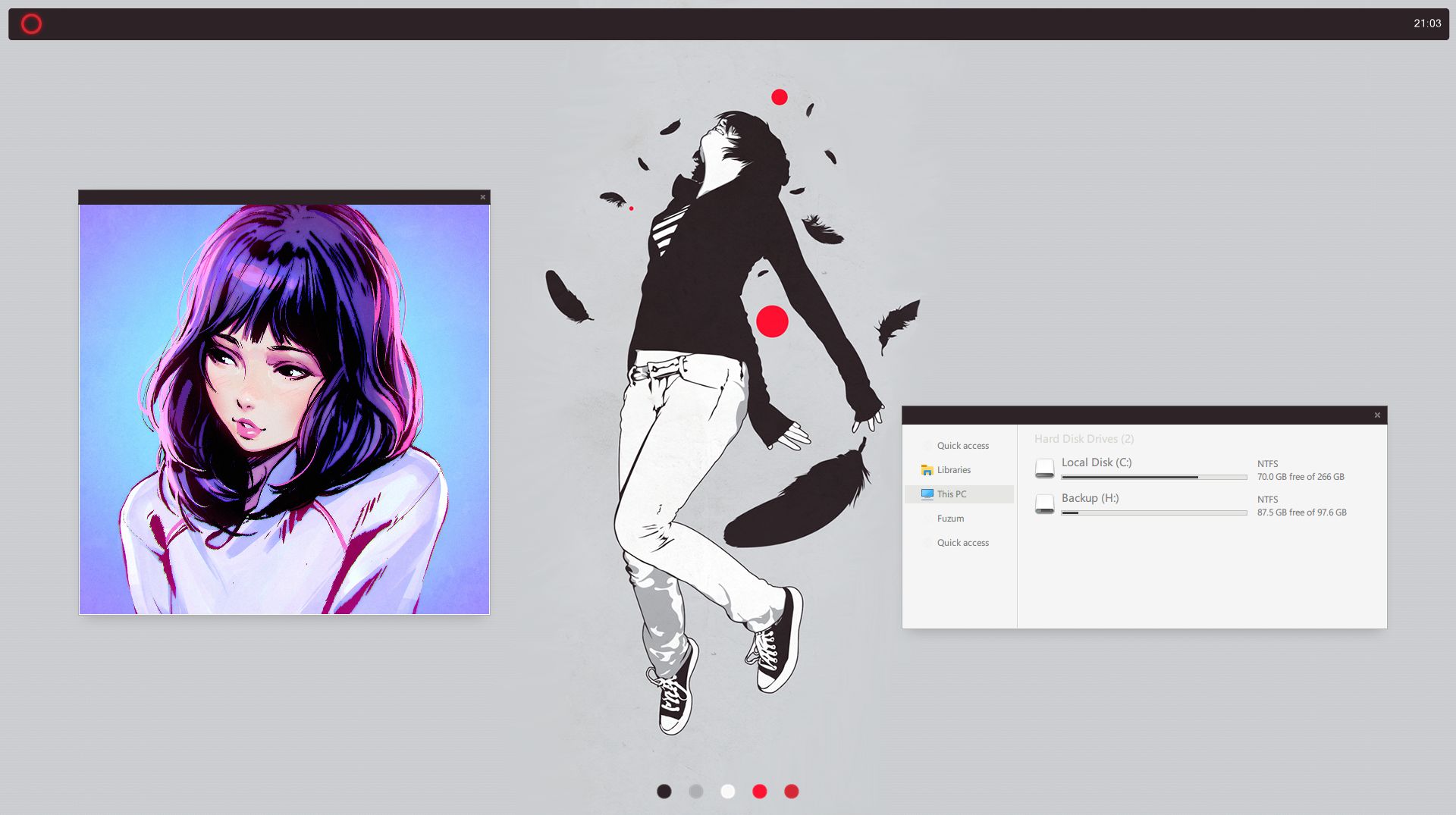Click the 21:03 clock in top bar
The height and width of the screenshot is (815, 1456).
click(x=1426, y=24)
